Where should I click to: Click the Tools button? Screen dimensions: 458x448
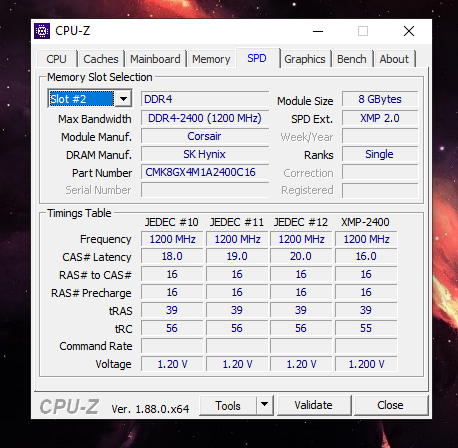228,405
